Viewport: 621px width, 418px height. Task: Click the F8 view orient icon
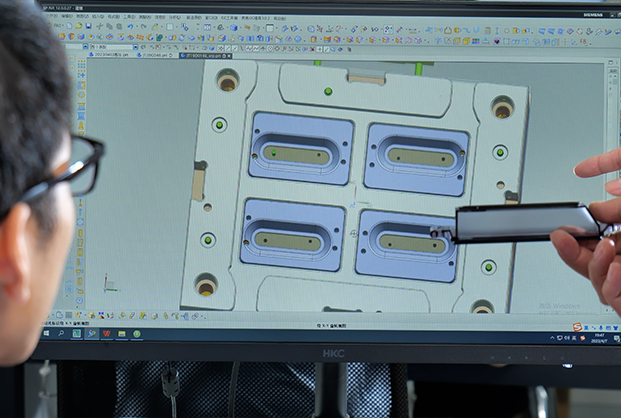pos(583,41)
